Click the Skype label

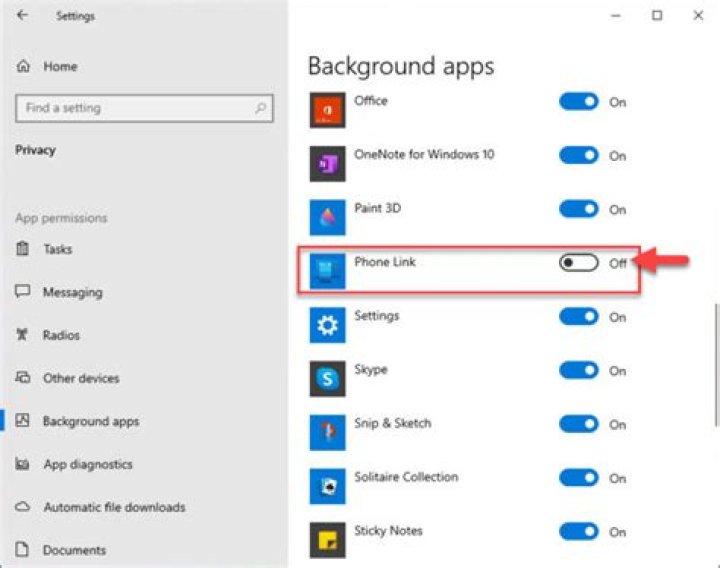[371, 370]
